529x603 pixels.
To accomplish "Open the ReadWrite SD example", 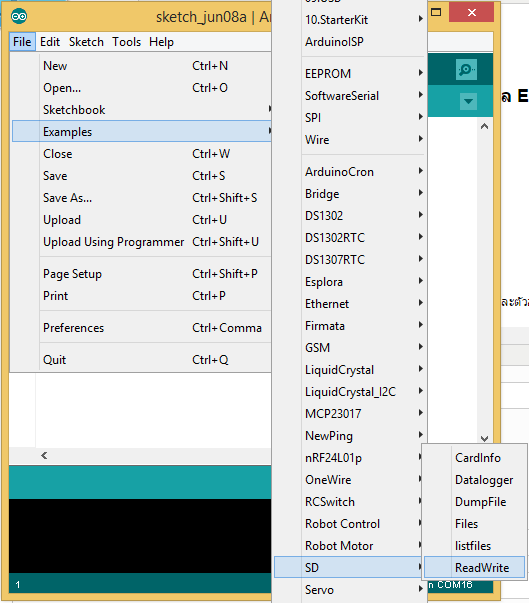I will [474, 567].
